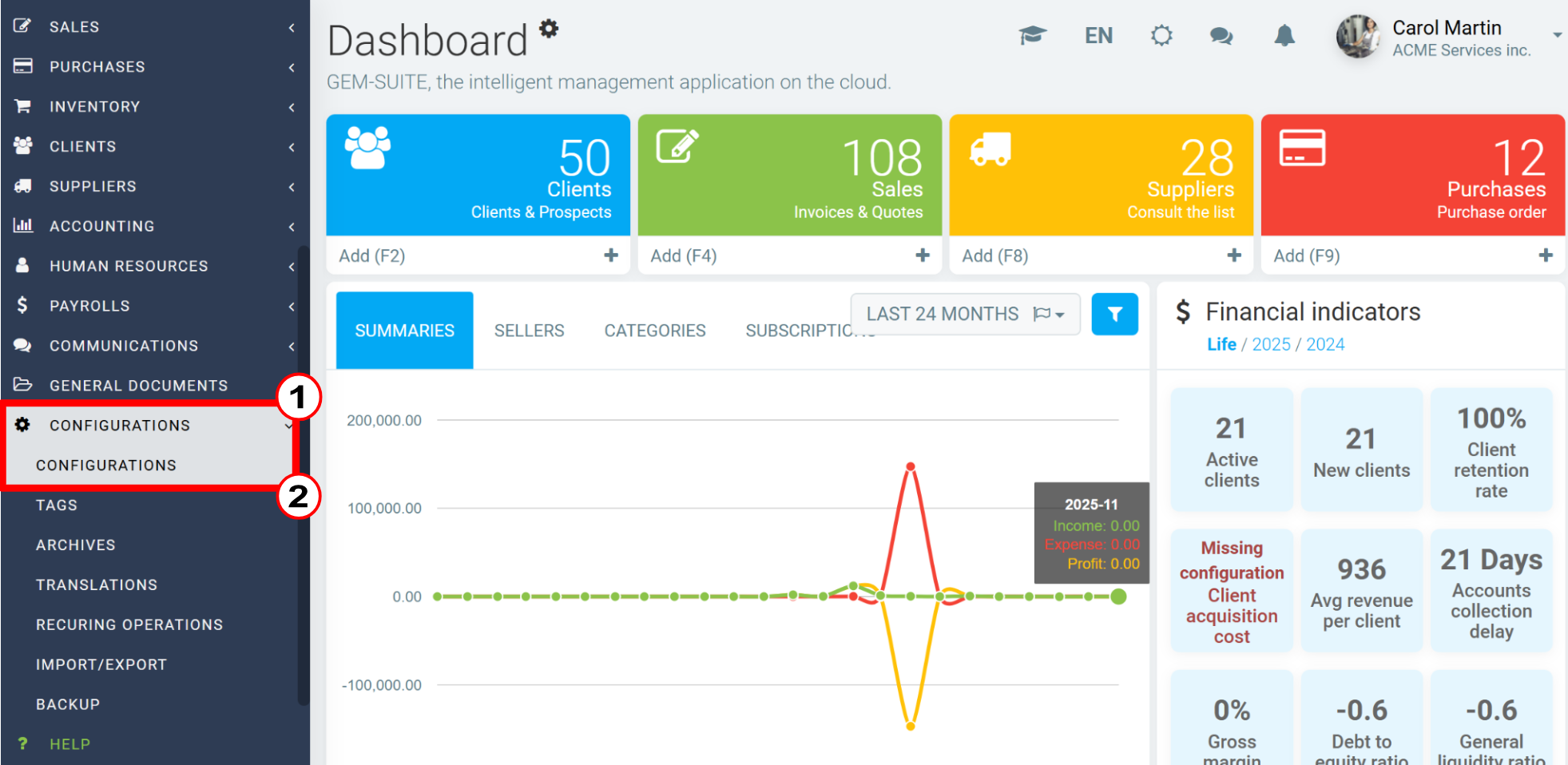Select 2025 financial indicators link
This screenshot has width=1568, height=765.
point(1271,344)
